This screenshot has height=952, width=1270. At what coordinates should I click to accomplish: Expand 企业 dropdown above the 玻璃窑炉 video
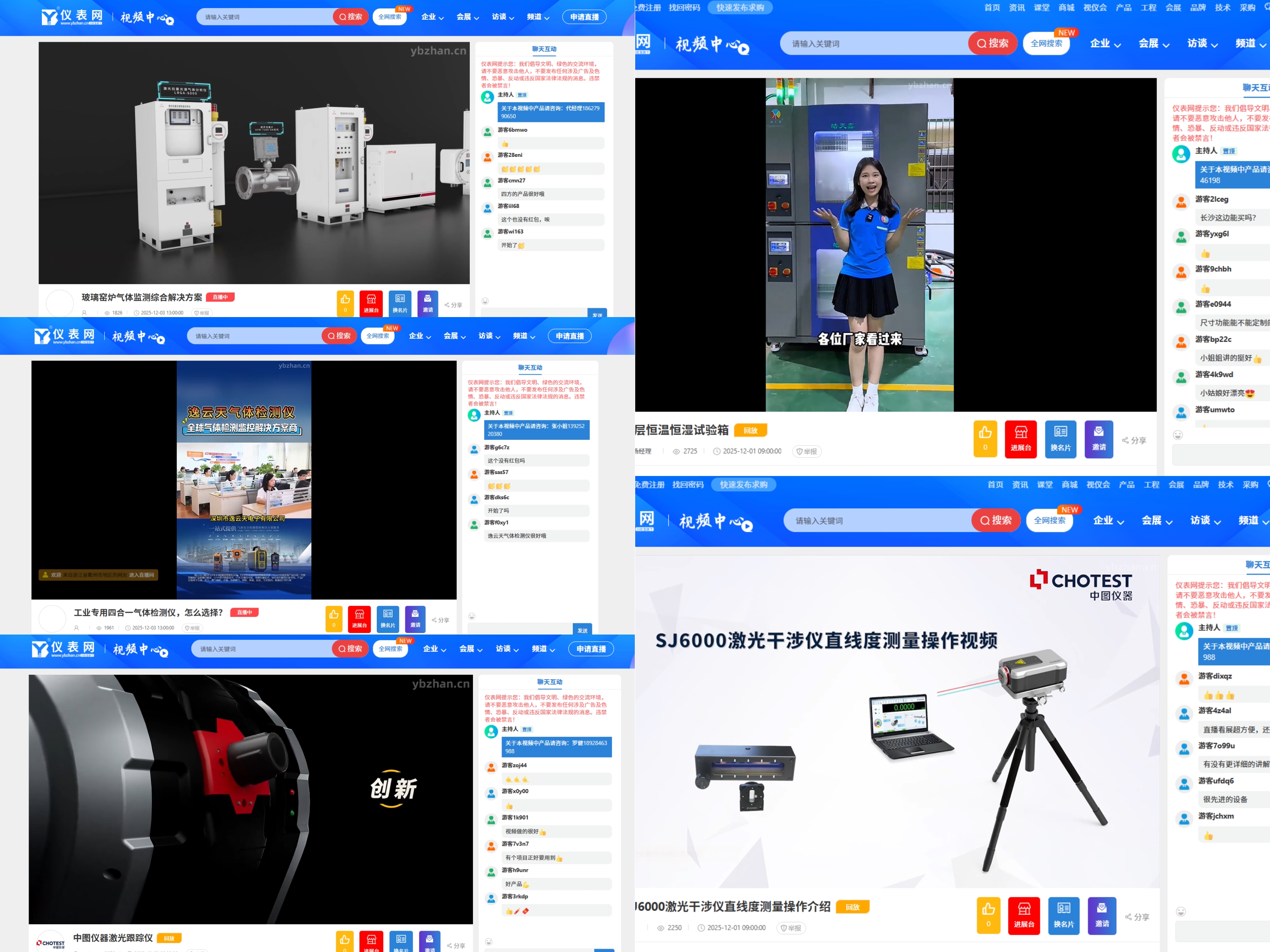(x=432, y=17)
